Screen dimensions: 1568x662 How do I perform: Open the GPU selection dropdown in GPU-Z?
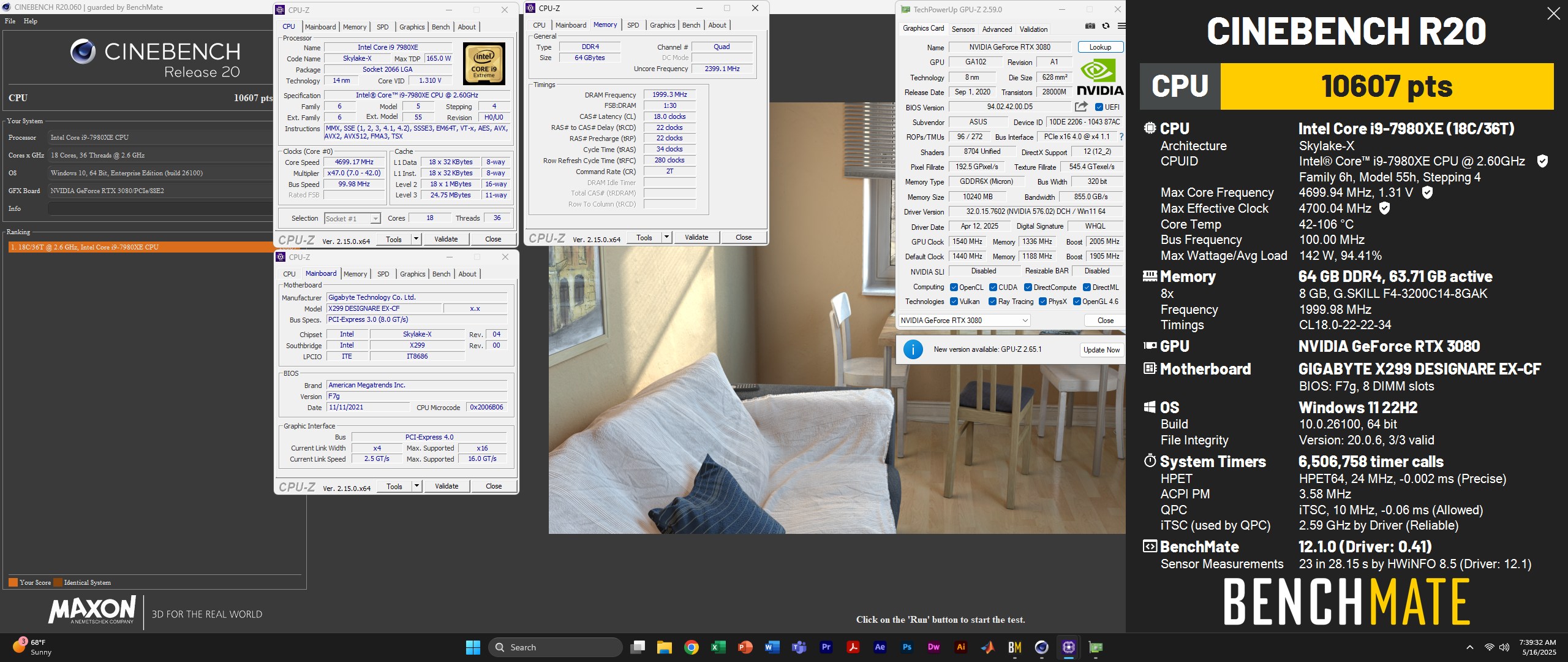964,321
